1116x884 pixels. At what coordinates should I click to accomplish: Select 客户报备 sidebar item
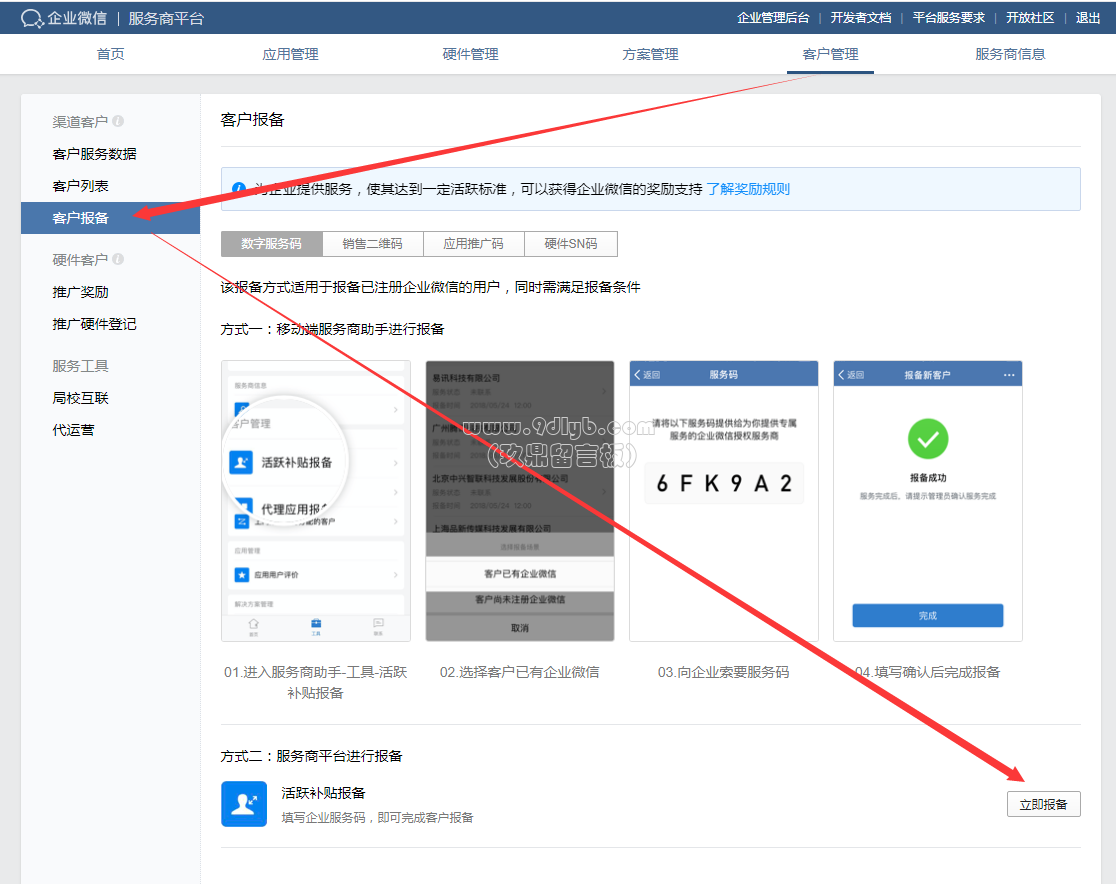click(110, 218)
